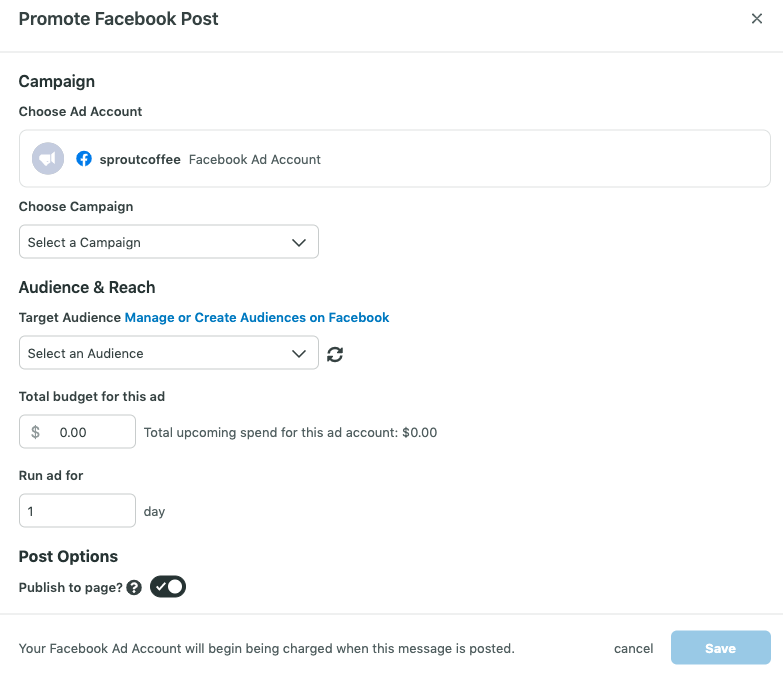Click the refresh audiences icon
This screenshot has width=783, height=673.
click(335, 354)
